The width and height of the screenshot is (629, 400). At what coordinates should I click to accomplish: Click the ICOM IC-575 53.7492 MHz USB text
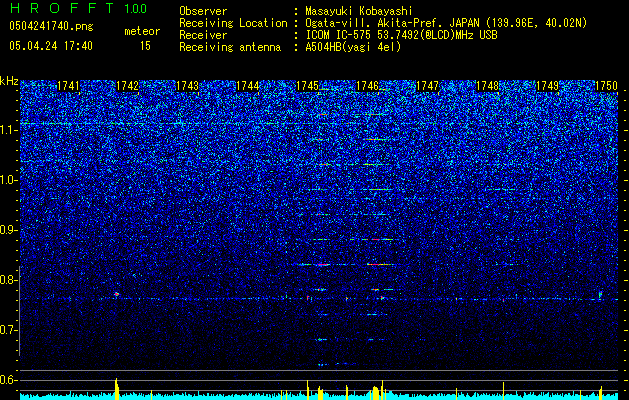(x=401, y=35)
